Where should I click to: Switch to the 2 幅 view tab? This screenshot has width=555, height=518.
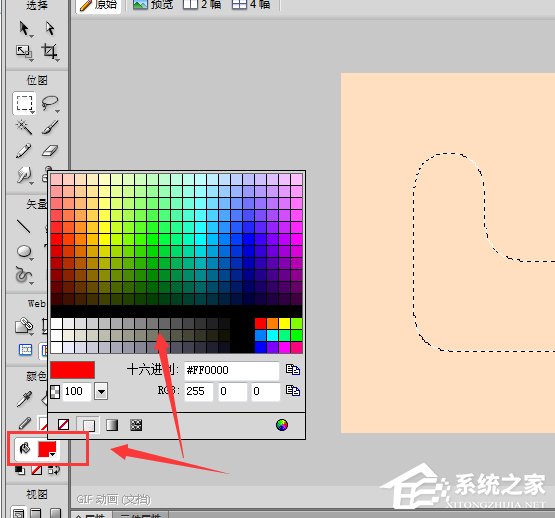coord(202,4)
